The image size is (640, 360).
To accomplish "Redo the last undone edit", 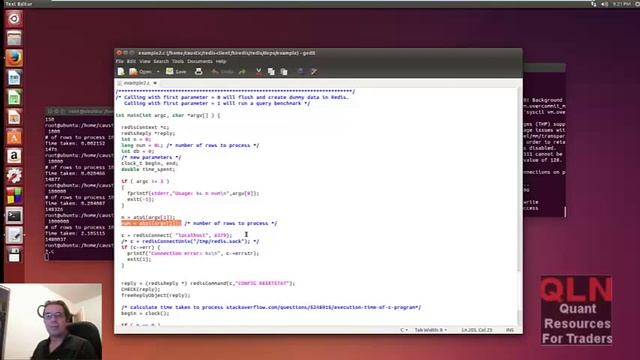I will (x=242, y=72).
